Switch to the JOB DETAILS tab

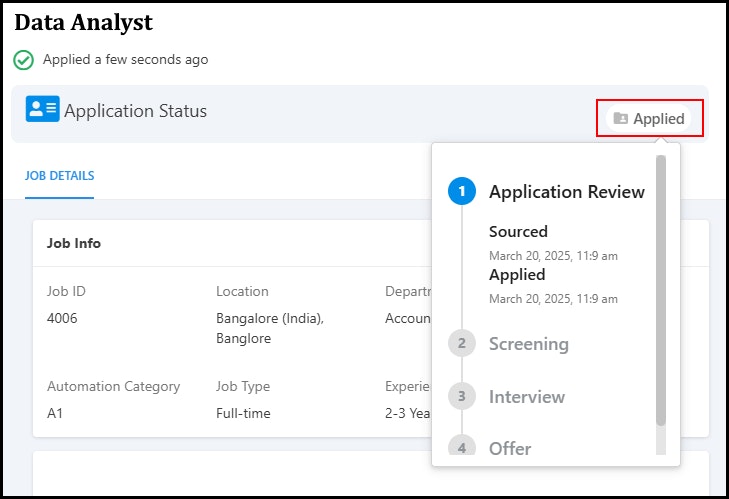point(60,176)
